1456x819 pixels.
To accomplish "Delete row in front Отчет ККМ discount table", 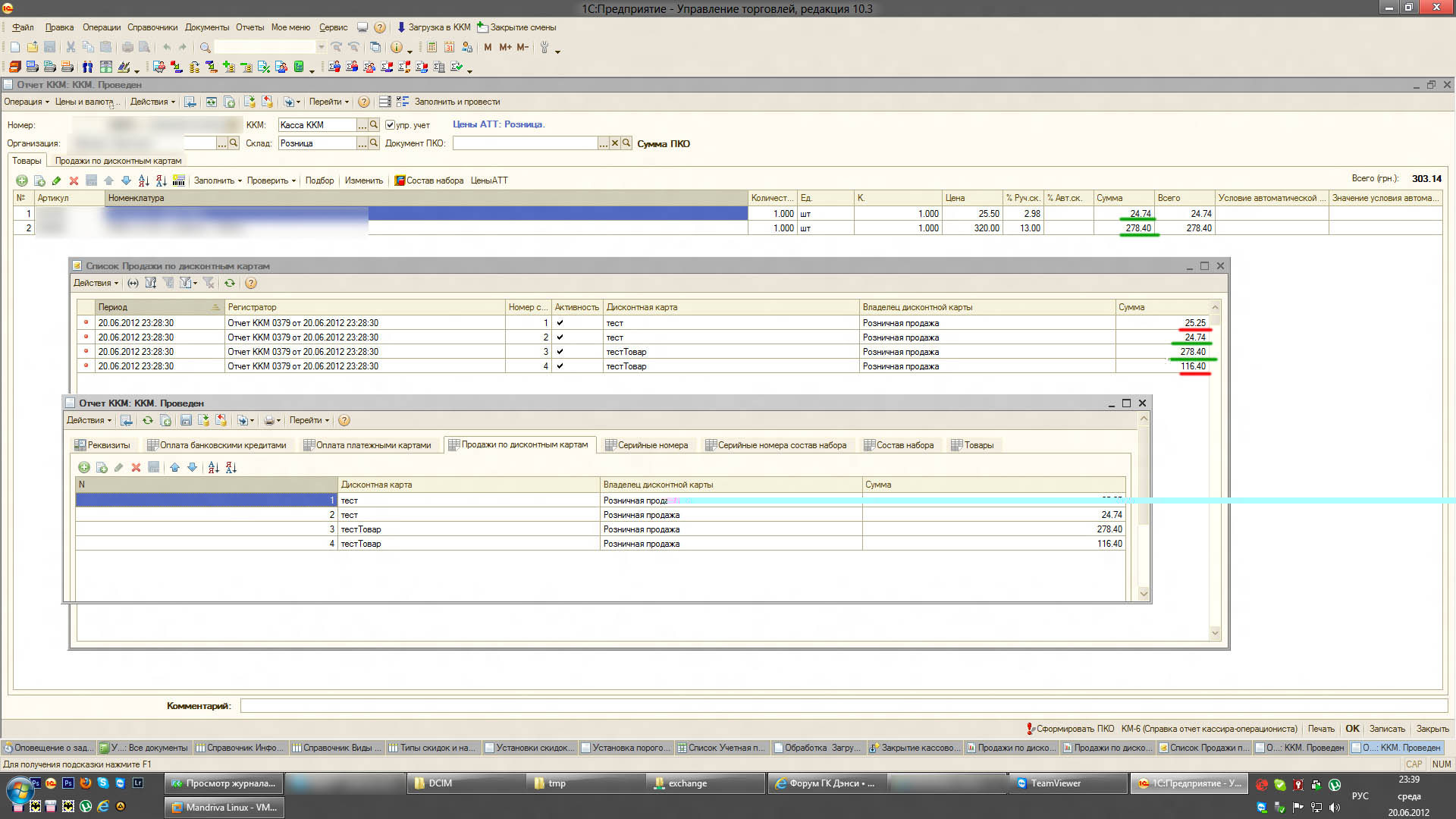I will pos(136,467).
